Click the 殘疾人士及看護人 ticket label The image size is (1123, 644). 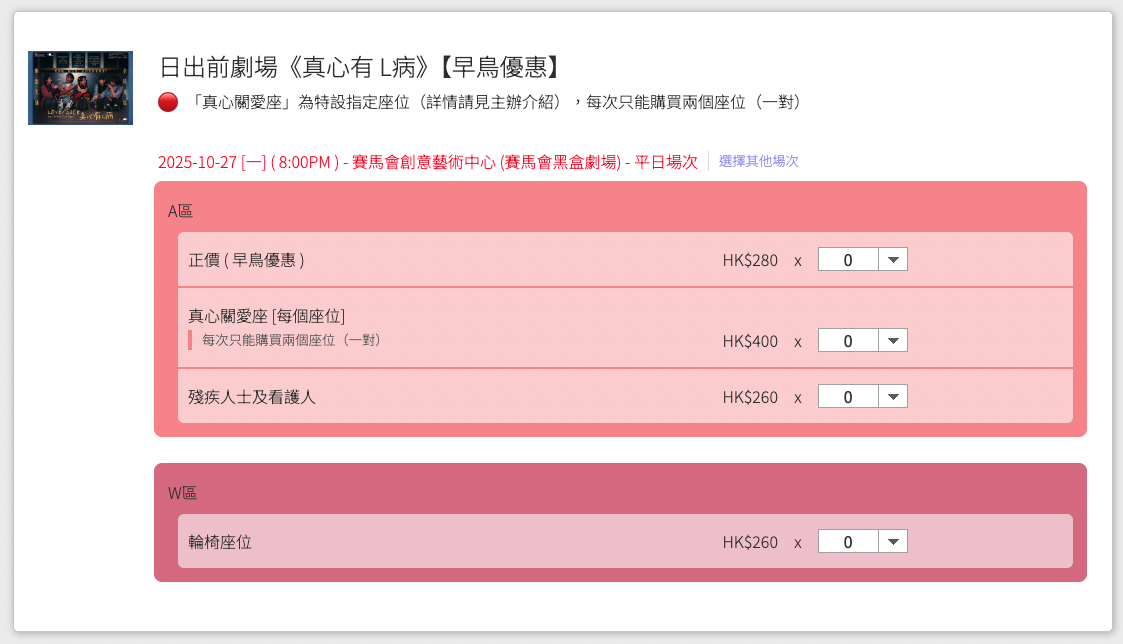click(x=252, y=397)
